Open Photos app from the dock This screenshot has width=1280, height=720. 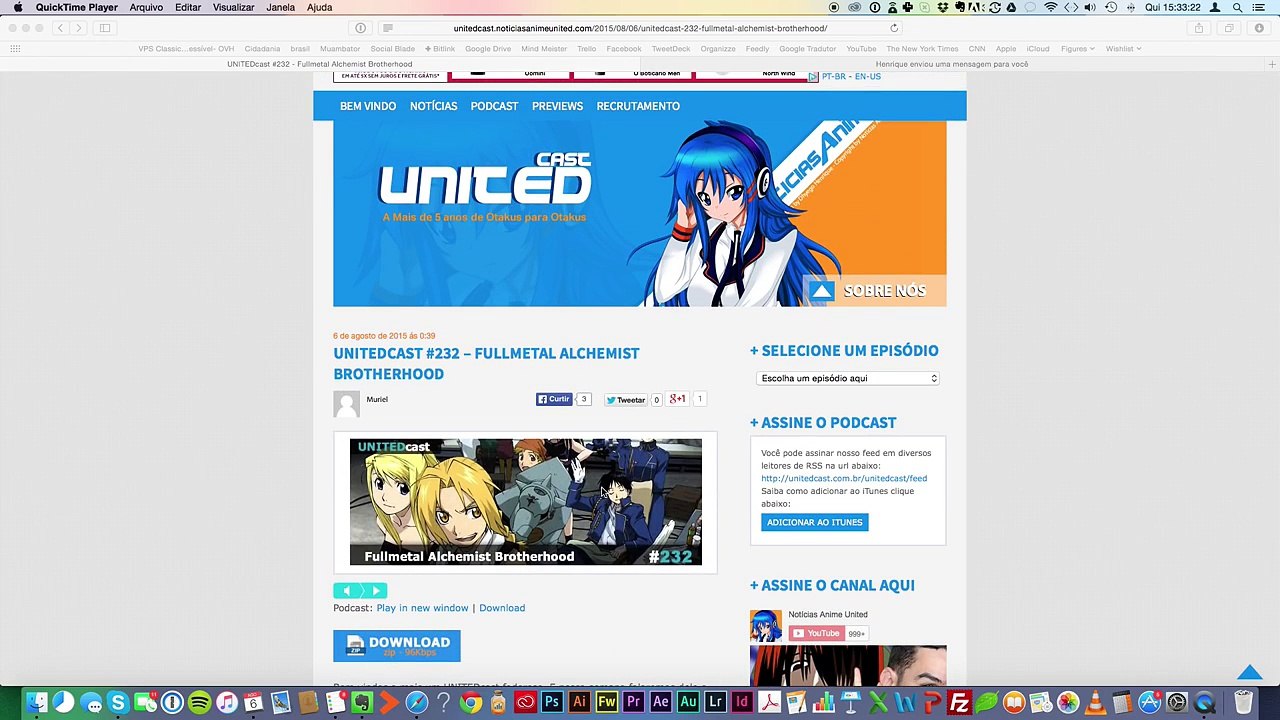1068,703
